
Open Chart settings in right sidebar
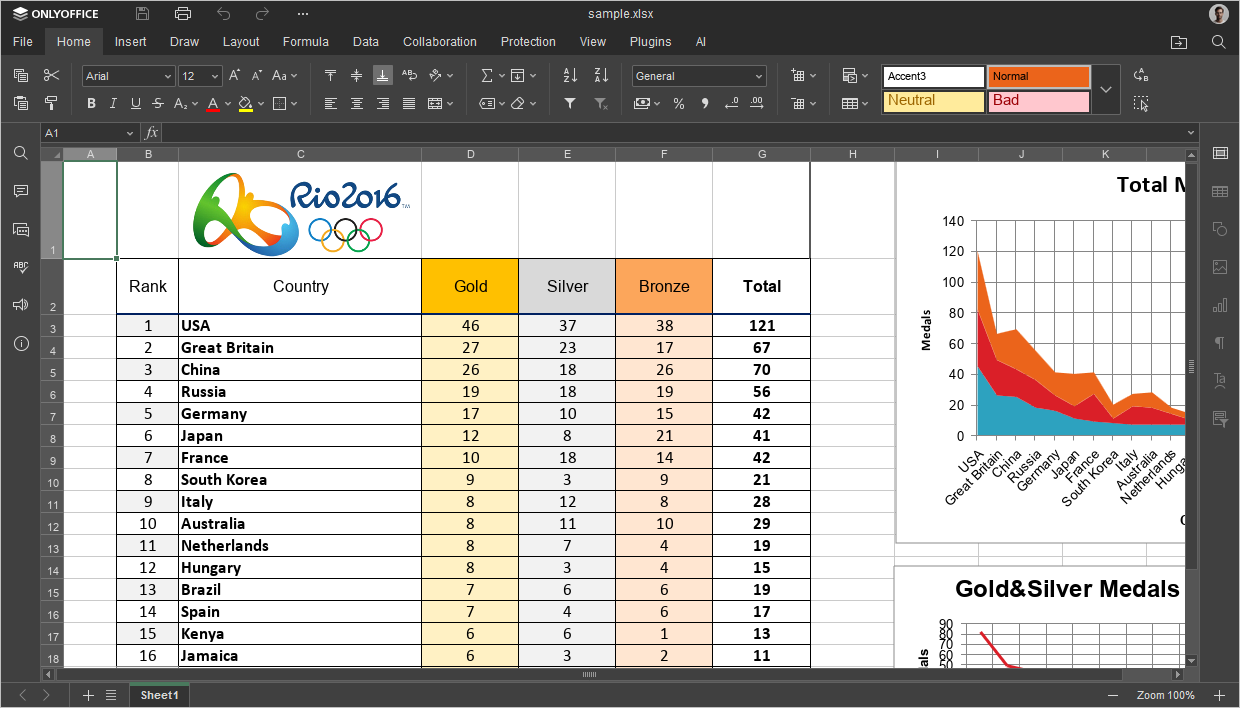1219,305
